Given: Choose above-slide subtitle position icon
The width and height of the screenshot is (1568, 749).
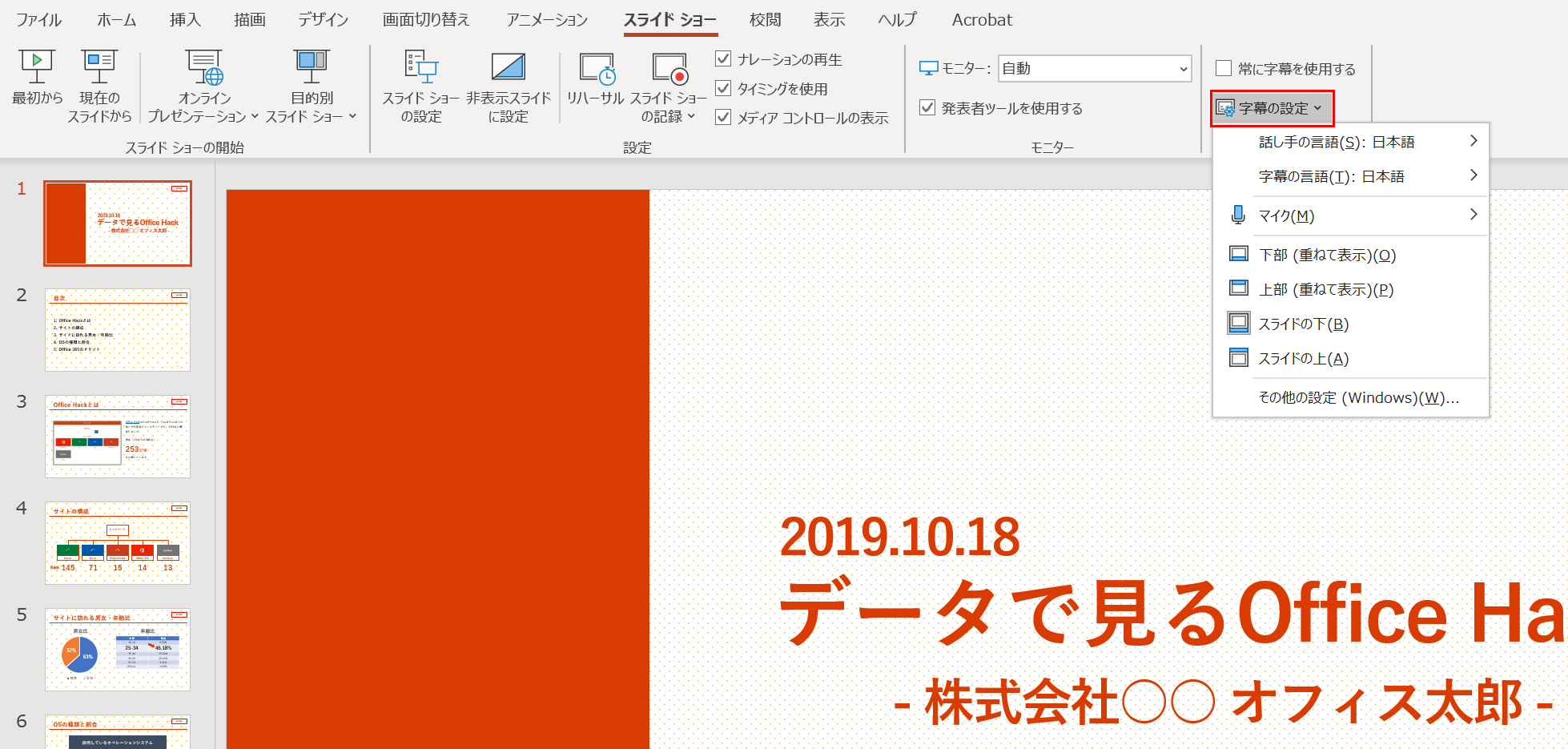Looking at the screenshot, I should 1238,357.
